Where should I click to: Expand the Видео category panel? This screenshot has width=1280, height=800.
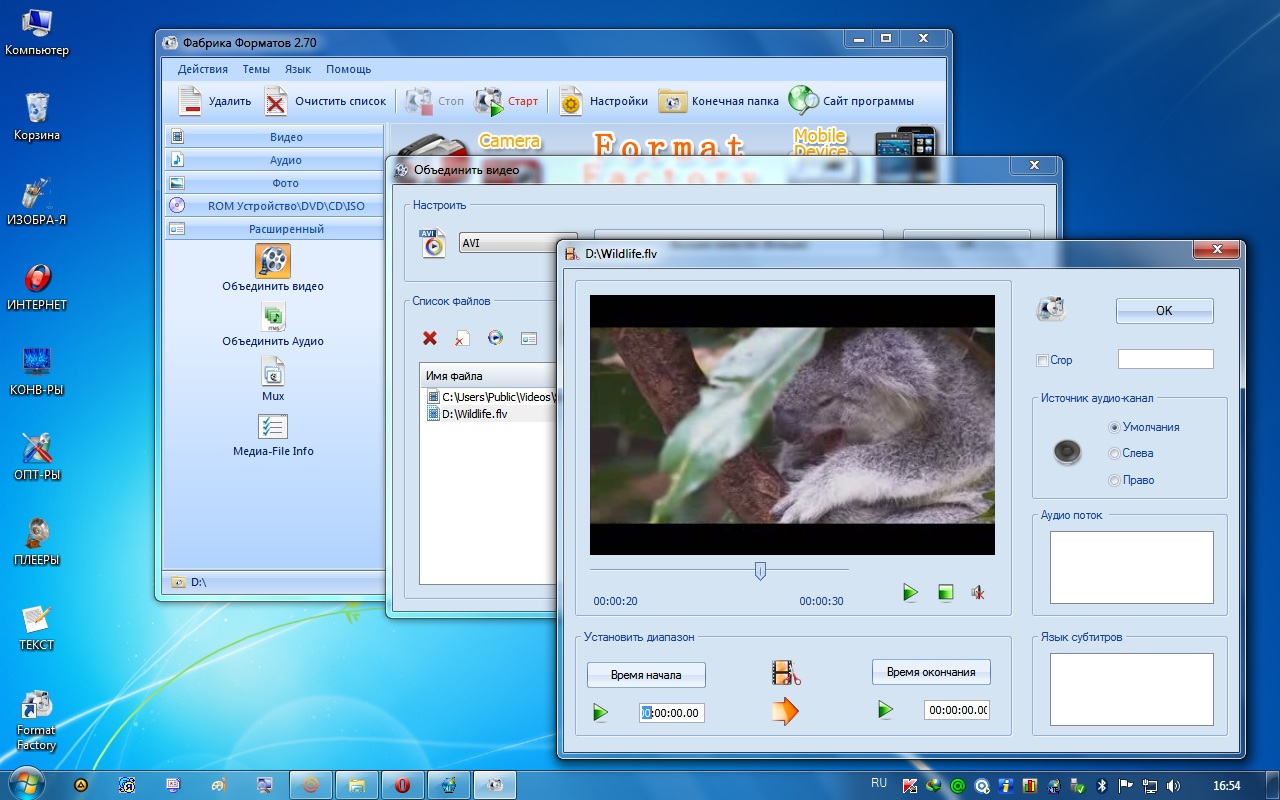point(274,137)
